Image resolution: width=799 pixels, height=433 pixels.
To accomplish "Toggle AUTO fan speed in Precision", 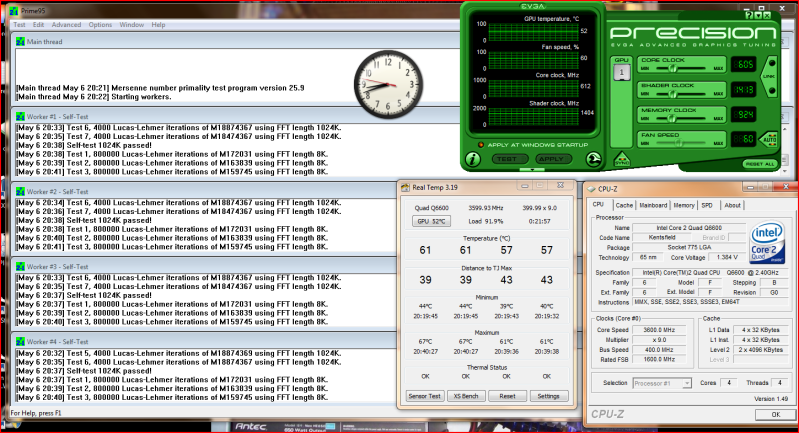I will point(769,139).
